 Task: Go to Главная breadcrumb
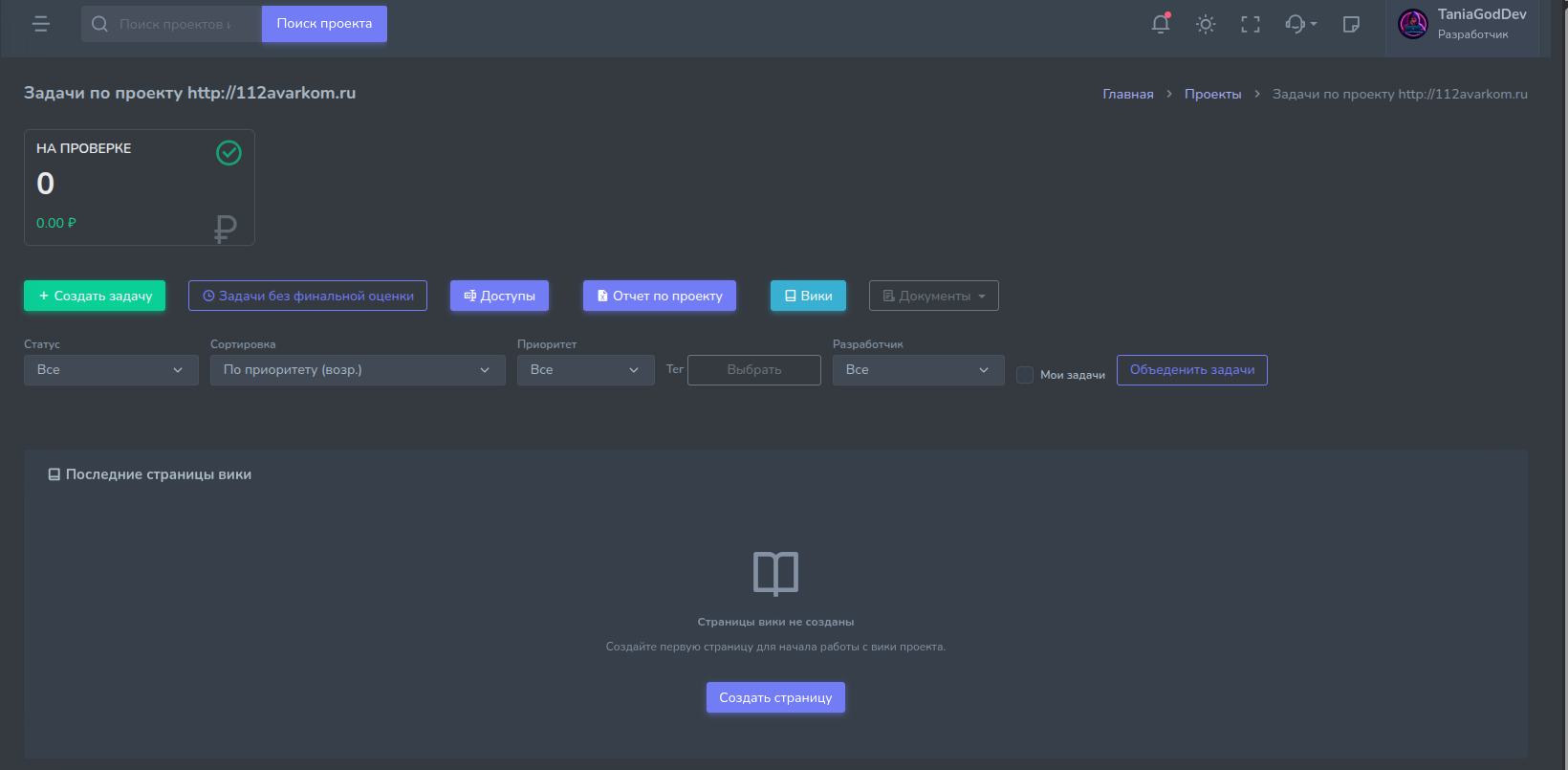[x=1128, y=94]
